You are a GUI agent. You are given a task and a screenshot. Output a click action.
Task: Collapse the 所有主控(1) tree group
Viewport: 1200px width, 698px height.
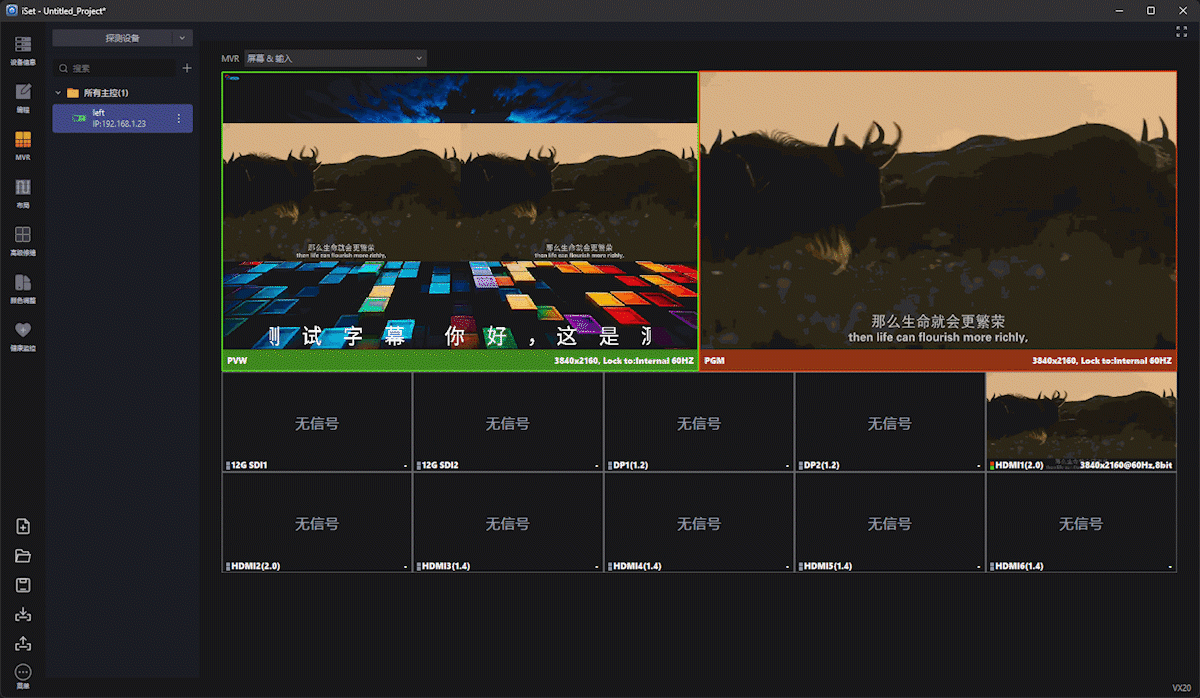(59, 93)
